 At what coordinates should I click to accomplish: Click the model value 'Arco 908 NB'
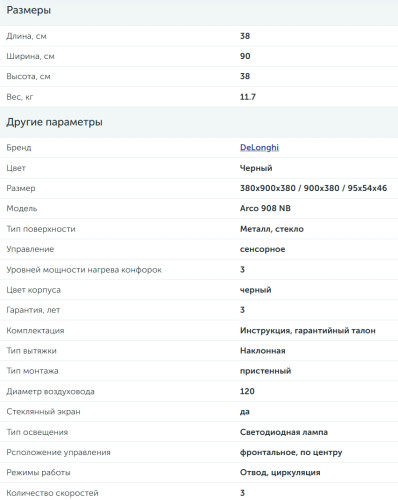(265, 208)
